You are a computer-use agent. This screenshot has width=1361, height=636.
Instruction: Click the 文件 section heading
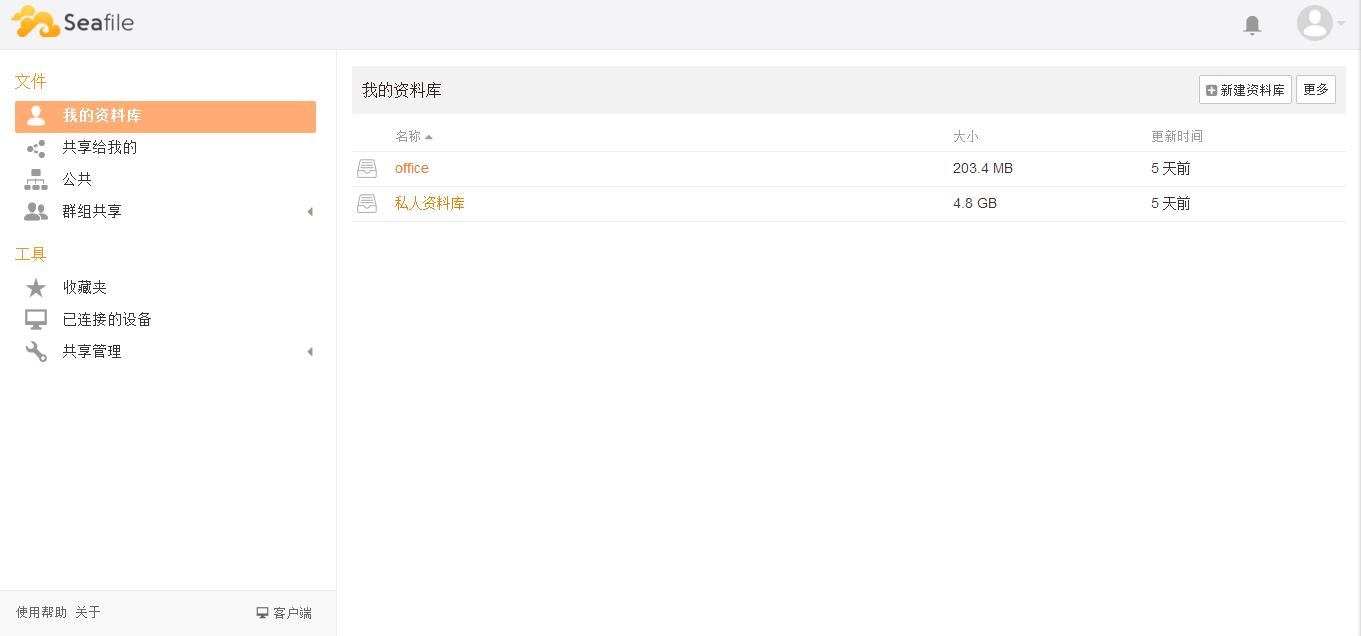[31, 82]
